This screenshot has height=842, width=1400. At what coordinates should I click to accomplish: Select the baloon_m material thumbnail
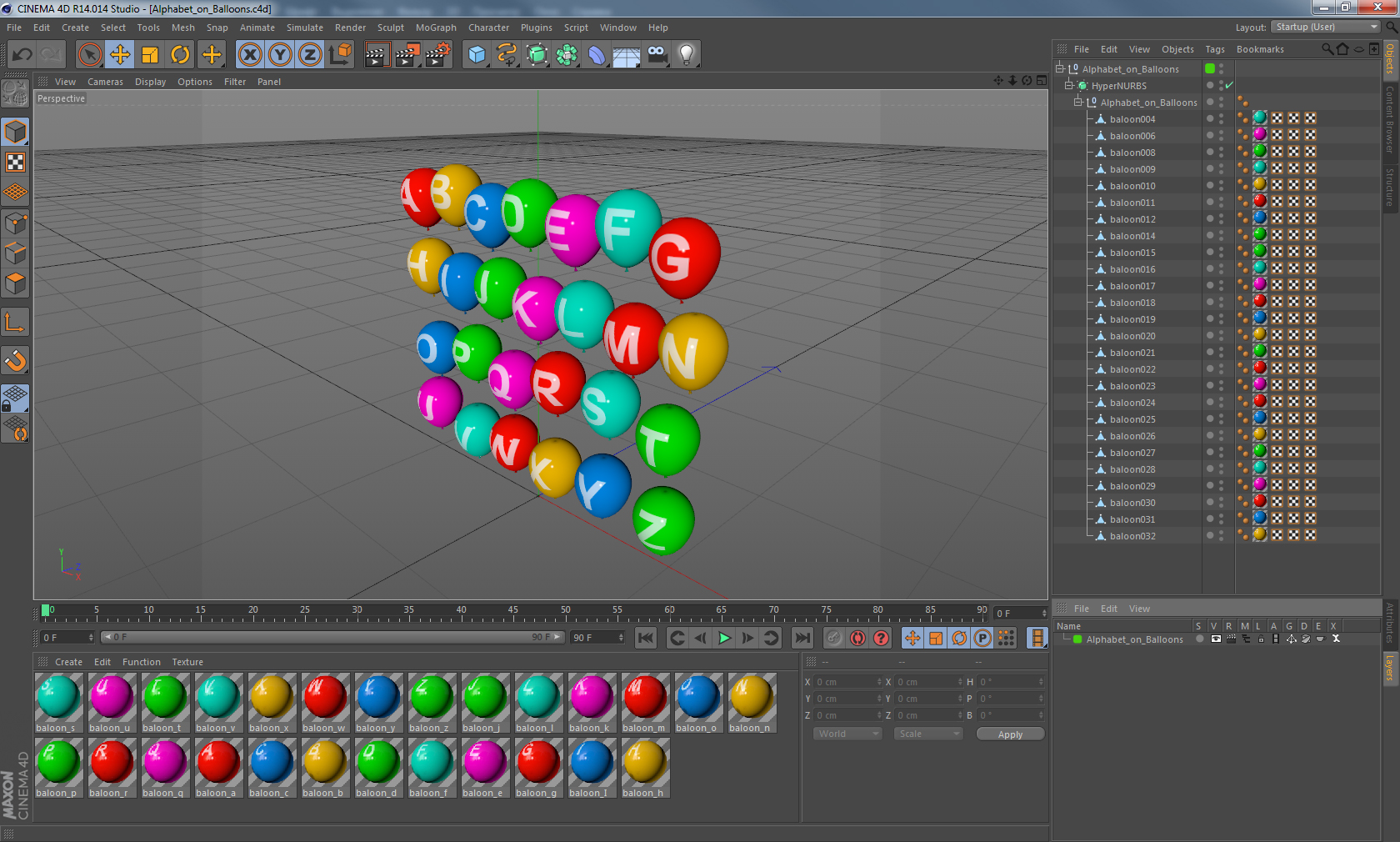click(645, 703)
